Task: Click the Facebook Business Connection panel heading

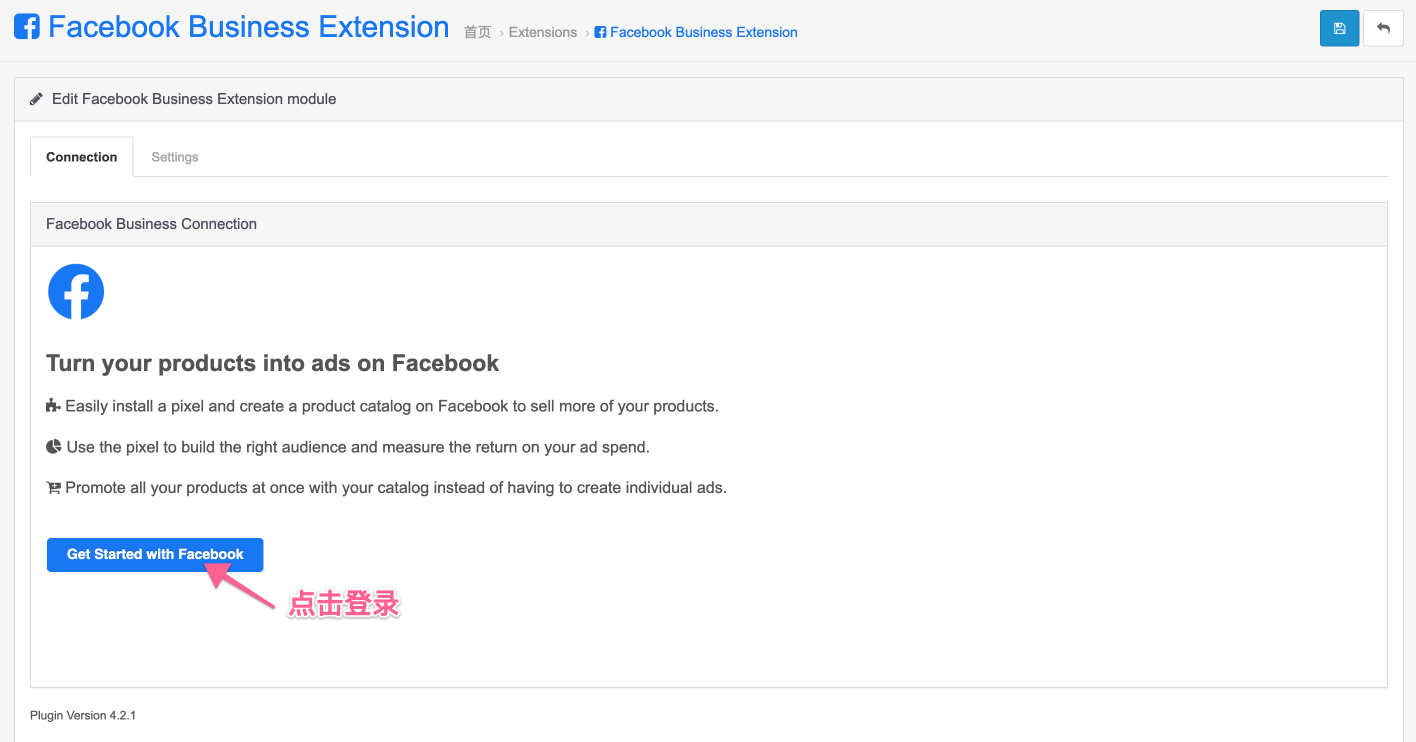Action: (x=152, y=224)
